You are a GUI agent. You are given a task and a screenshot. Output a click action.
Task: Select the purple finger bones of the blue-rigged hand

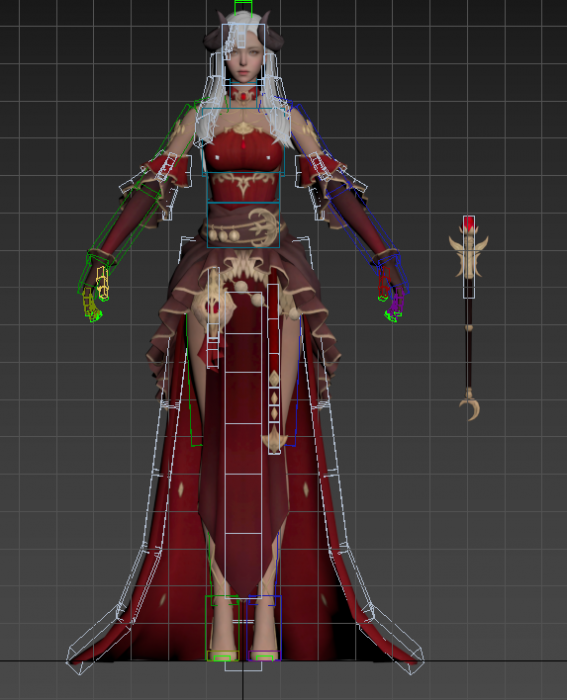tap(396, 303)
